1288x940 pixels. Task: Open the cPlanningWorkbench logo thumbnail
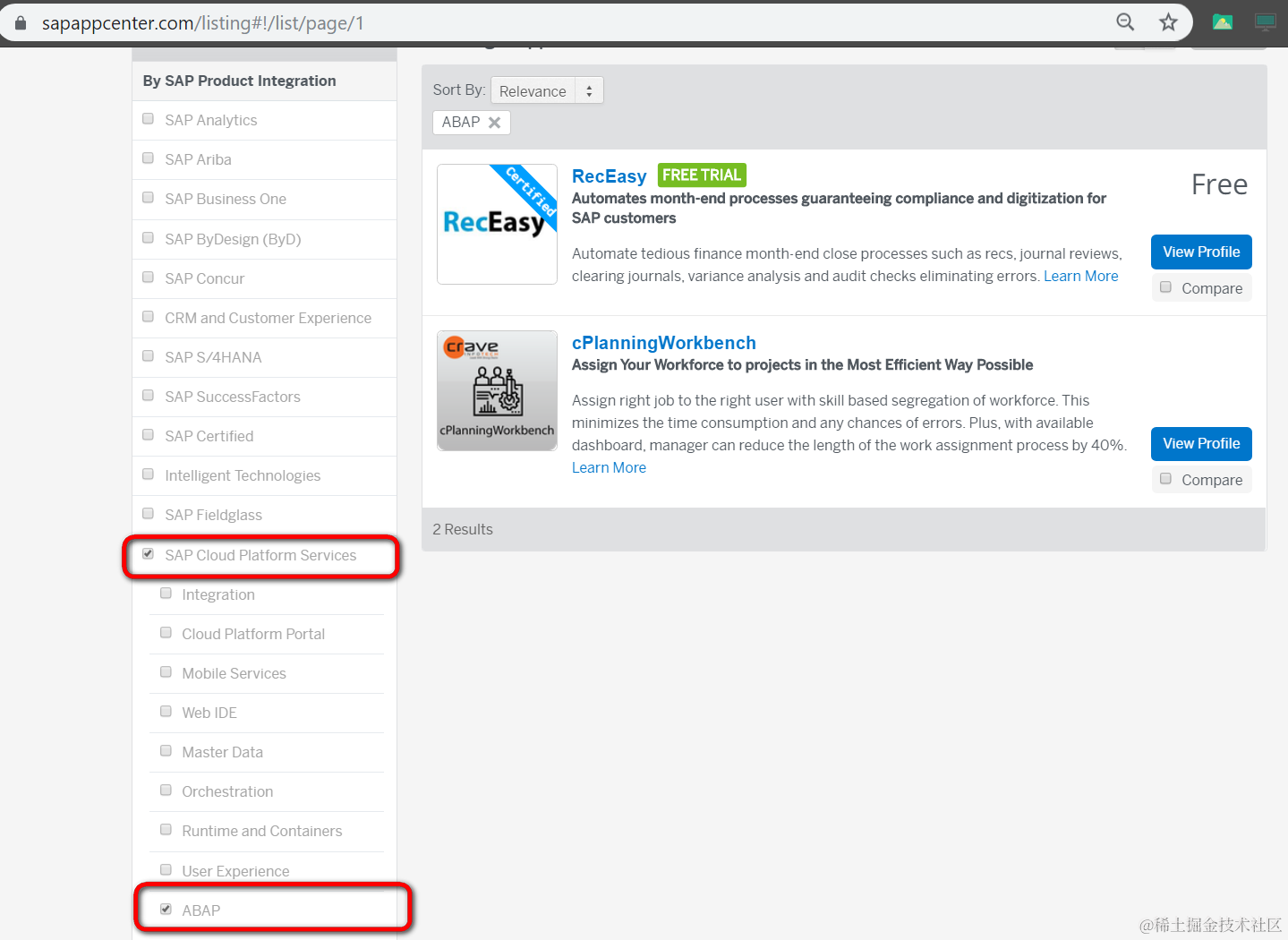tap(497, 390)
